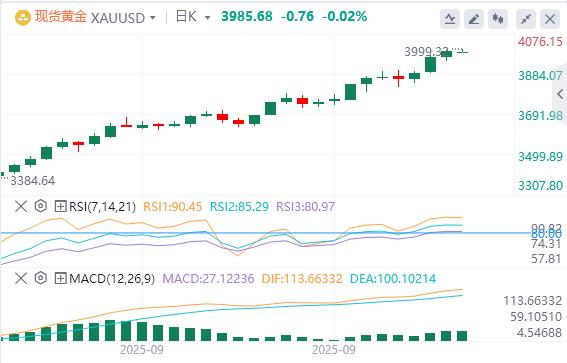Screen dimensions: 567x363
Task: Click the 3384.64 low price marker
Action: pyautogui.click(x=33, y=180)
